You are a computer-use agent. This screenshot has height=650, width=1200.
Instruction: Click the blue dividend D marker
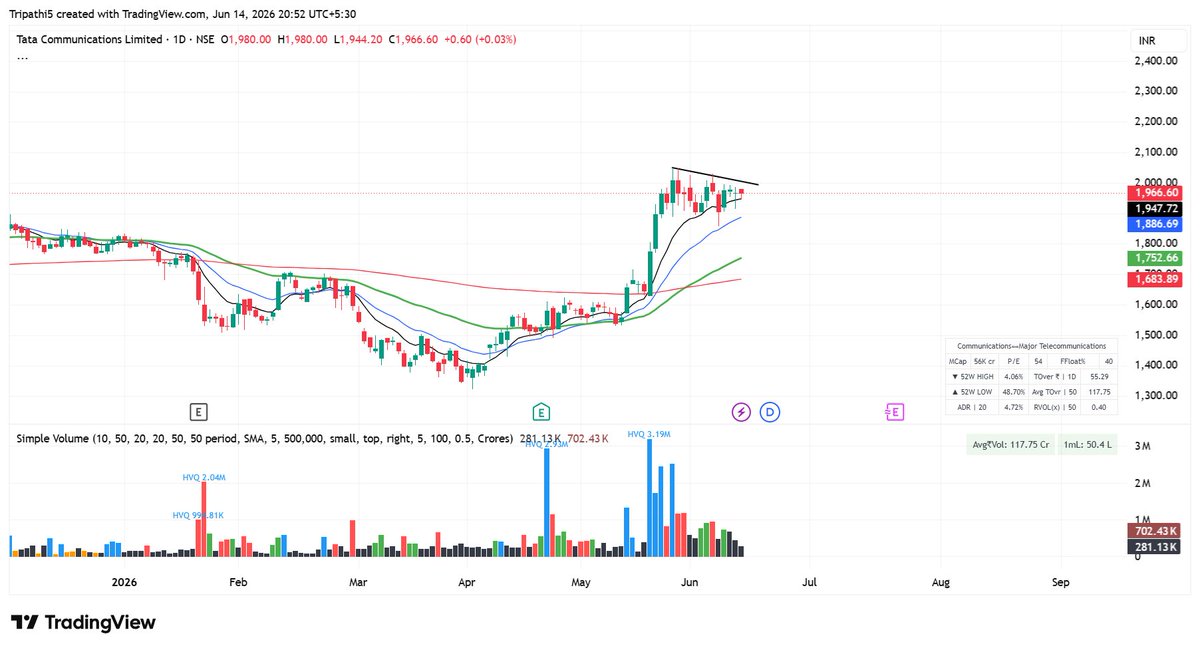pos(769,411)
